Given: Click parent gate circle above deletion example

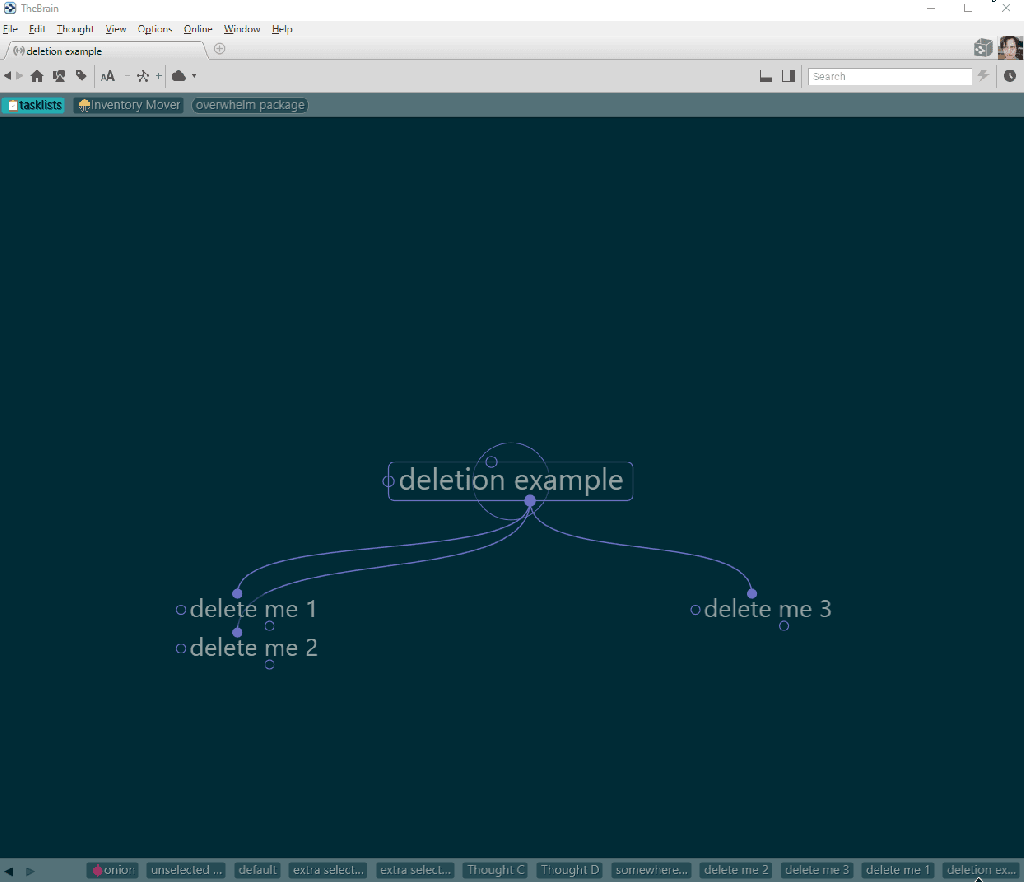Looking at the screenshot, I should click(491, 462).
